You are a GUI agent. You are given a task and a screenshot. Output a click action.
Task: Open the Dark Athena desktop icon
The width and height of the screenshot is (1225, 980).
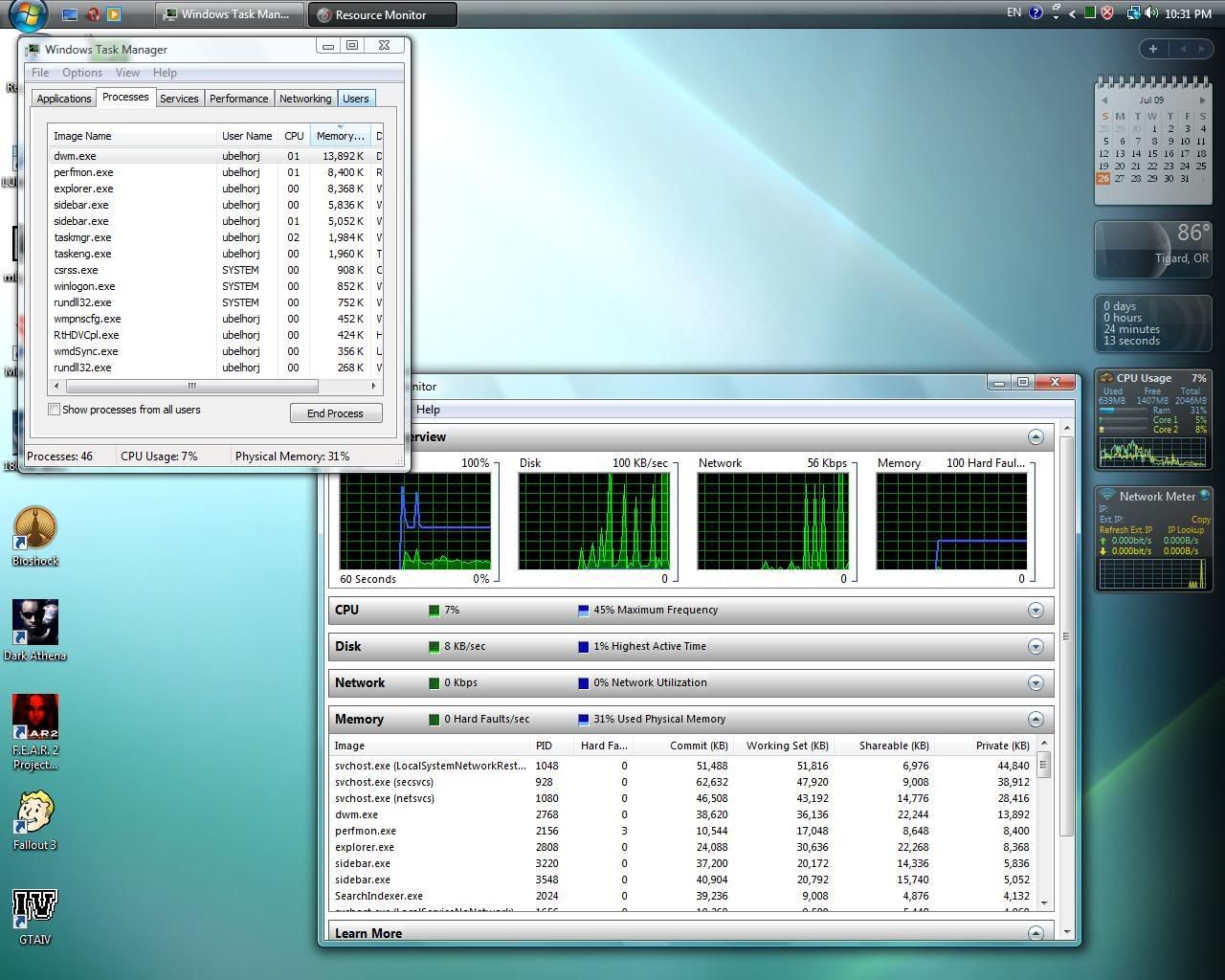click(35, 624)
